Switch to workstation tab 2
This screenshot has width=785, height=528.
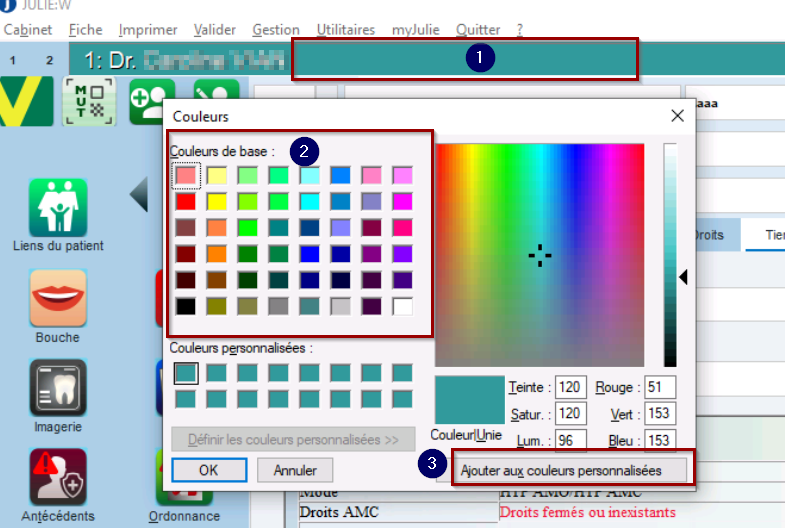(49, 61)
